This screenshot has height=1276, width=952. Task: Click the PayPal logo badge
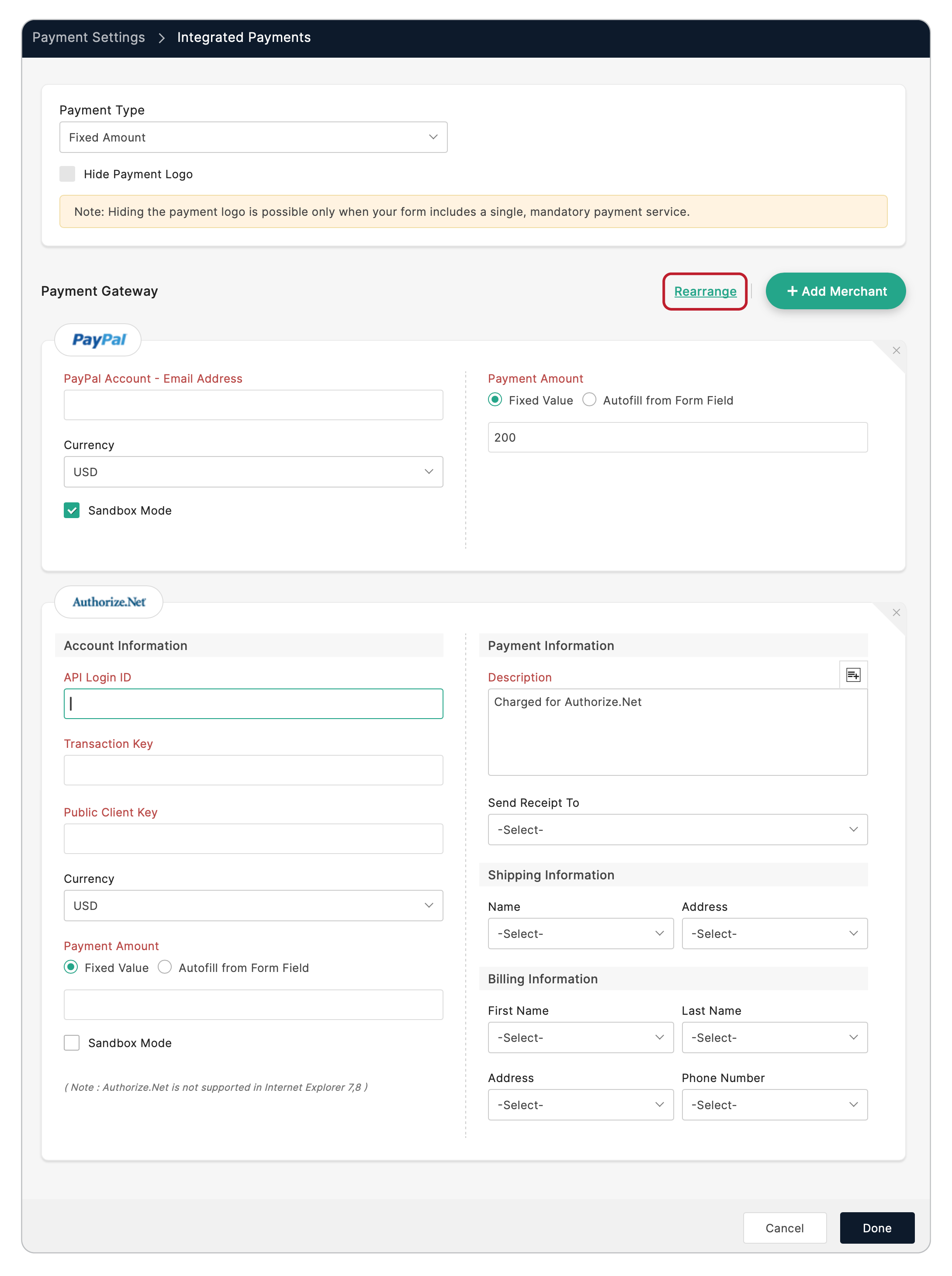click(x=99, y=340)
